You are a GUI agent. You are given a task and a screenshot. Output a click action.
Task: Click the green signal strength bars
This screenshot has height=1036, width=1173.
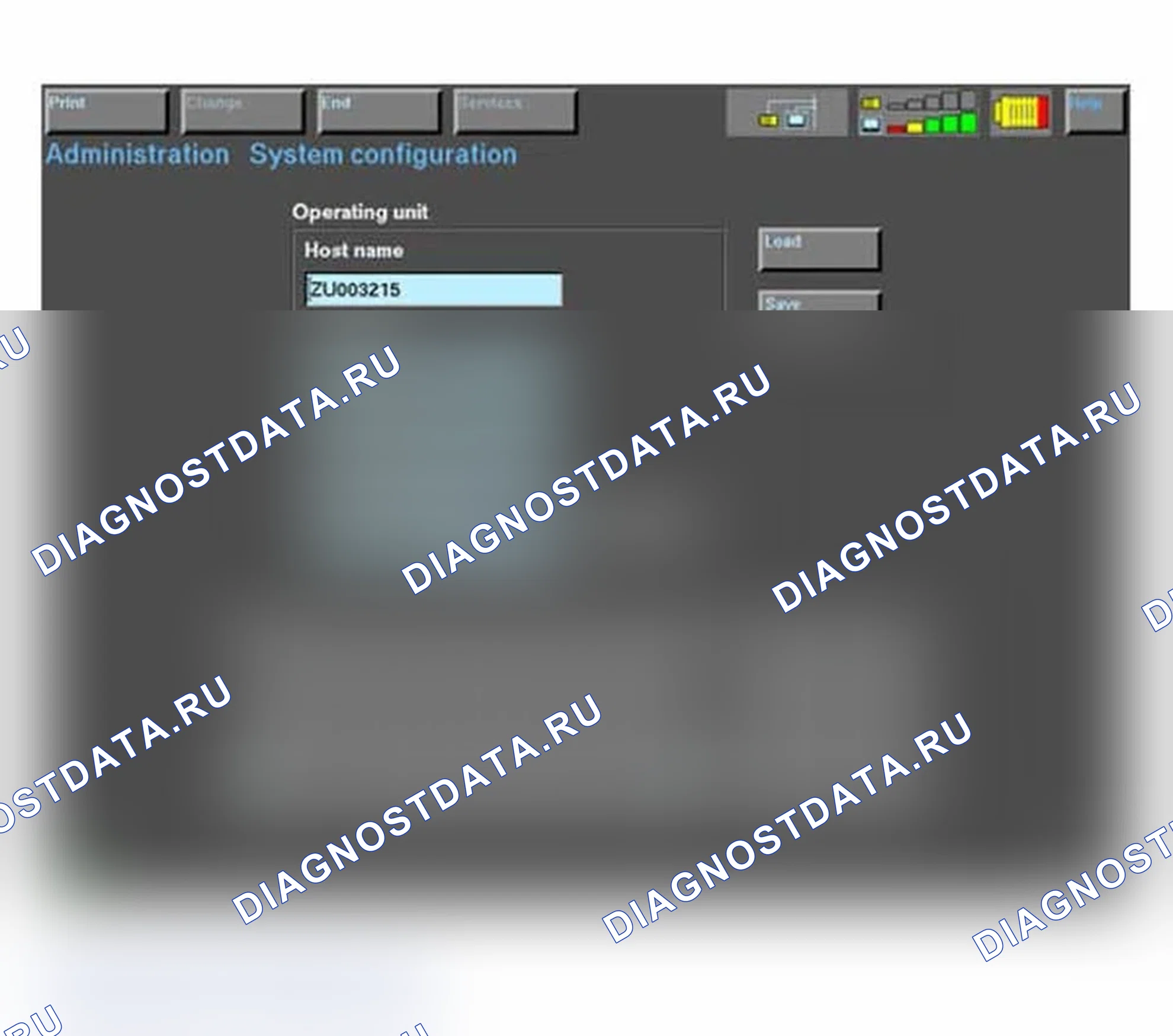[x=951, y=124]
